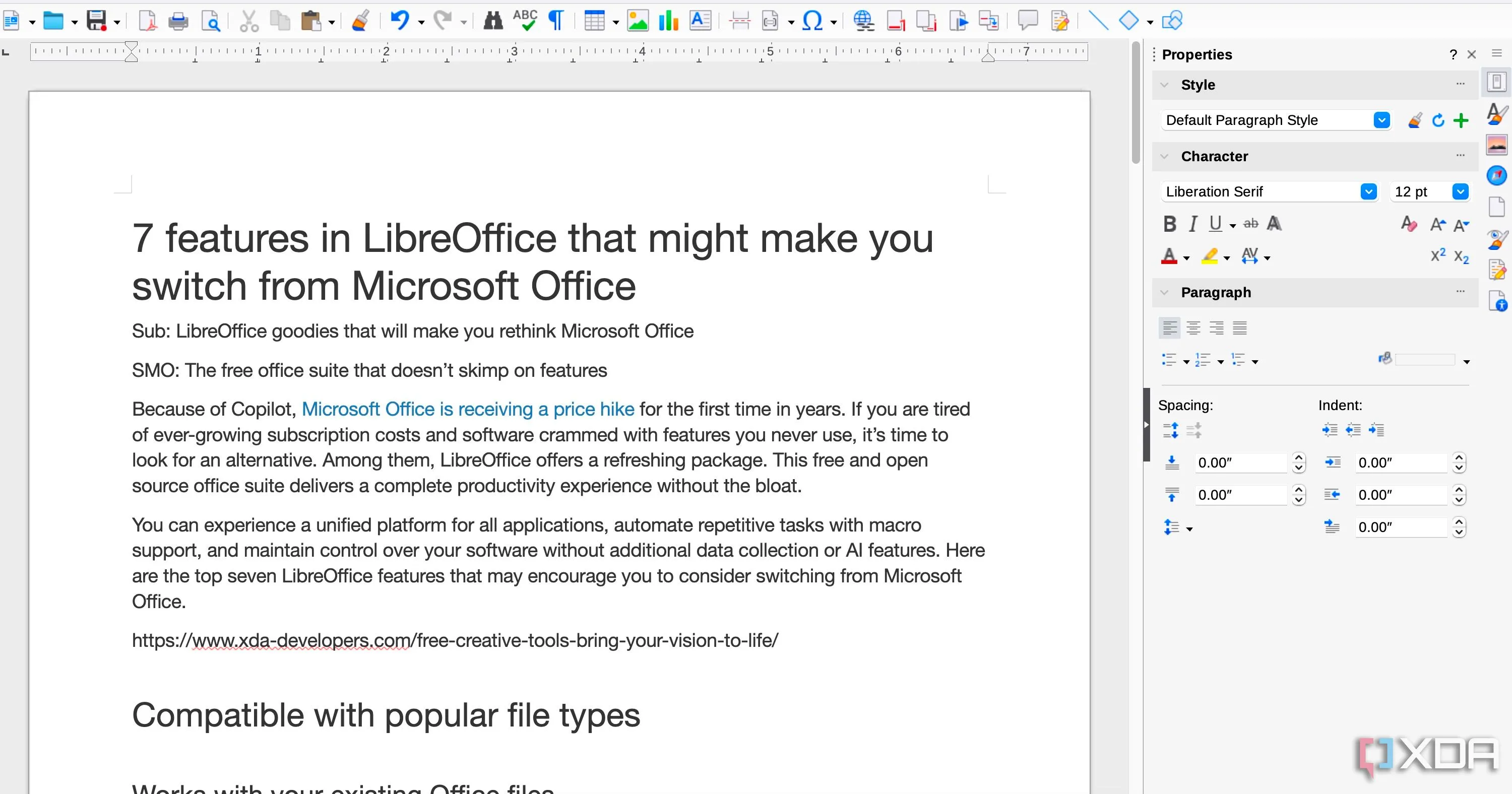The image size is (1512, 794).
Task: Open Paste options dropdown arrow
Action: pyautogui.click(x=332, y=23)
